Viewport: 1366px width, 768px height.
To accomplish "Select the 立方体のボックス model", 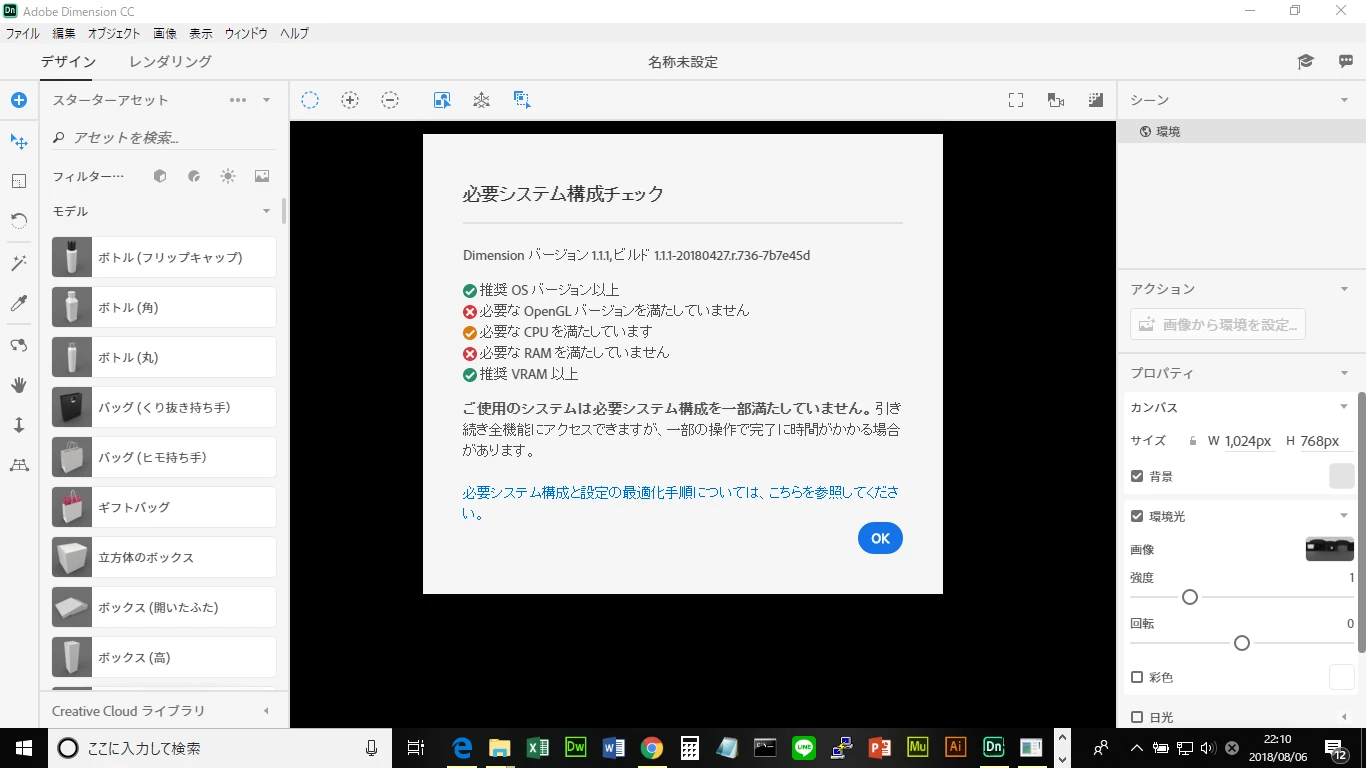I will pos(164,557).
